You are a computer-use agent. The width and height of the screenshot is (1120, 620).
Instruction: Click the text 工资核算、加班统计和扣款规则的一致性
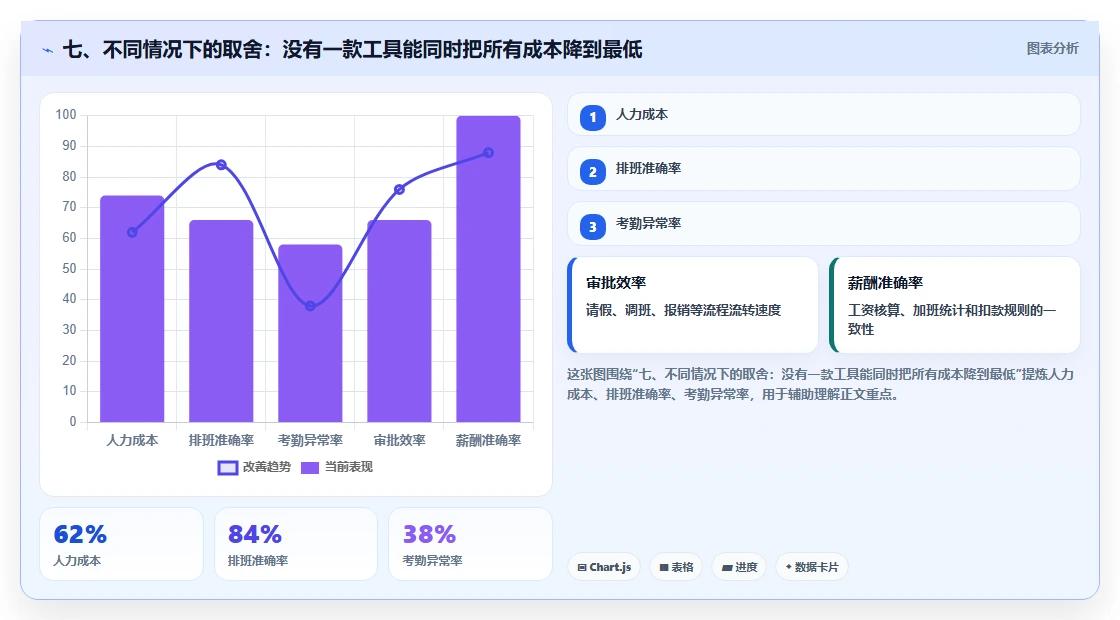tap(952, 320)
